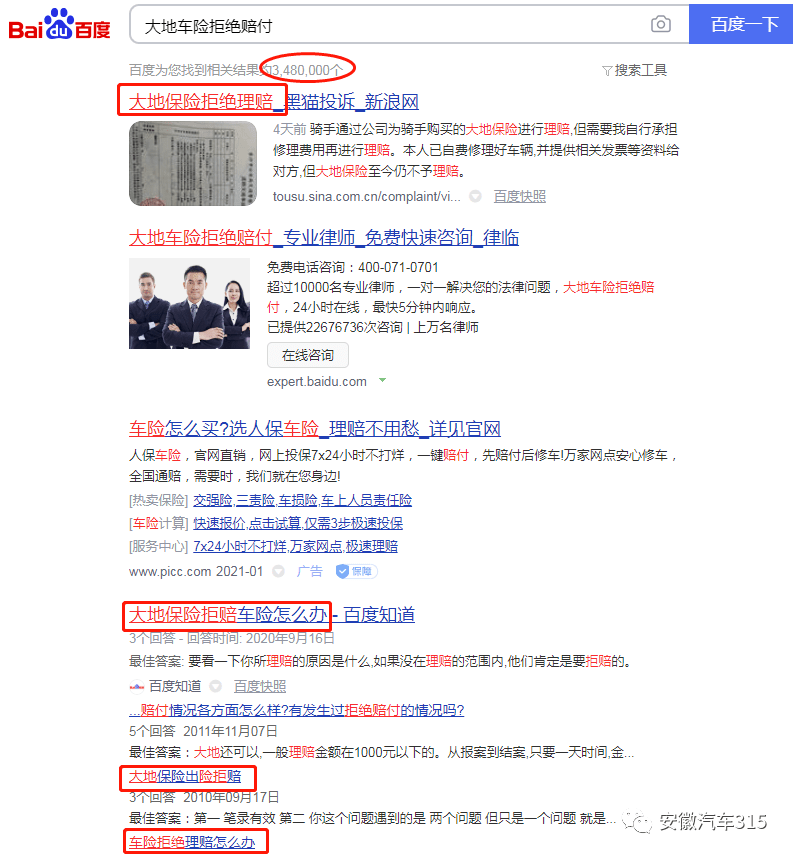The width and height of the screenshot is (793, 856).
Task: Click the 百度知道 source icon
Action: (136, 686)
